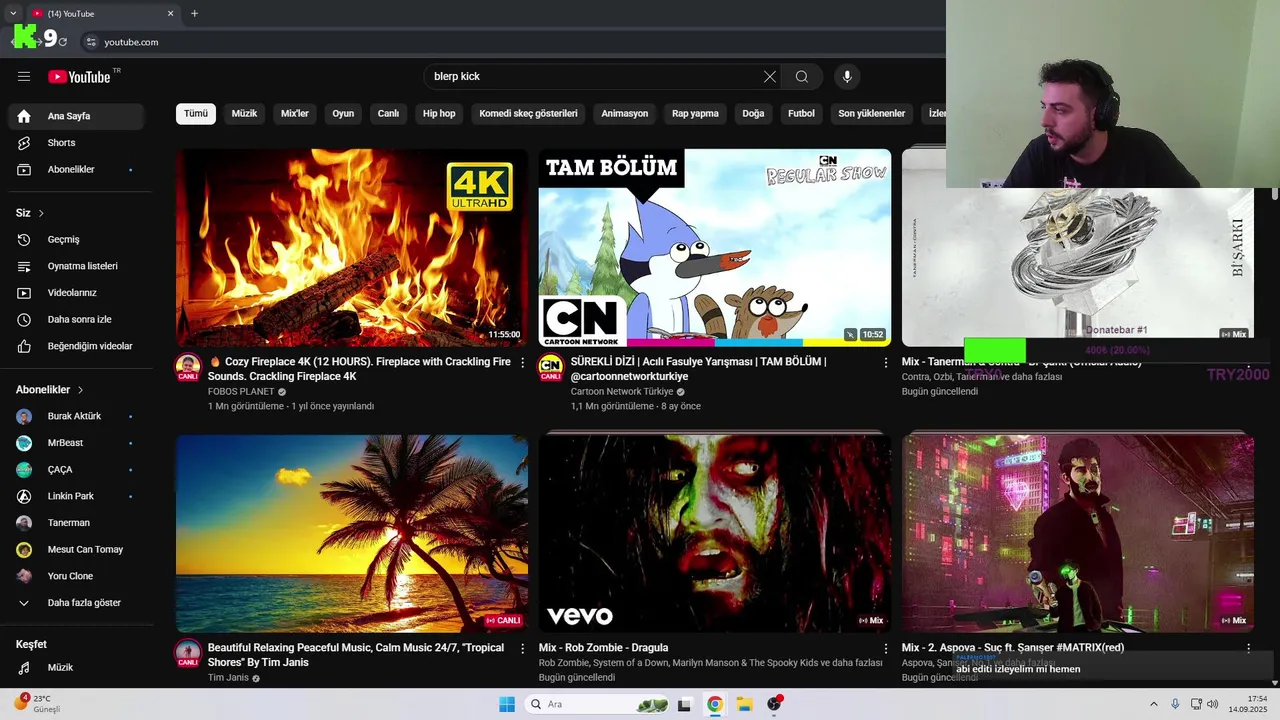Select the Tümü filter chip
Screen dimensions: 1280x720
(x=196, y=114)
